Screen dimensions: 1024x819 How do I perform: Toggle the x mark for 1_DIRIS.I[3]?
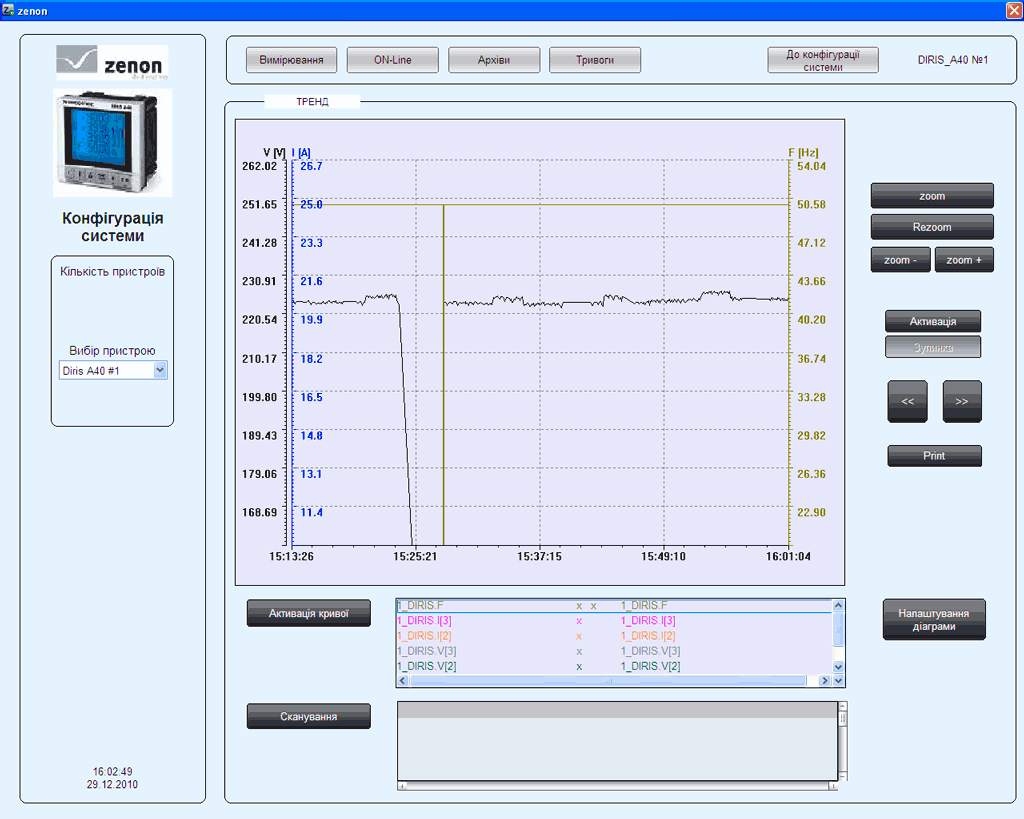coord(579,621)
